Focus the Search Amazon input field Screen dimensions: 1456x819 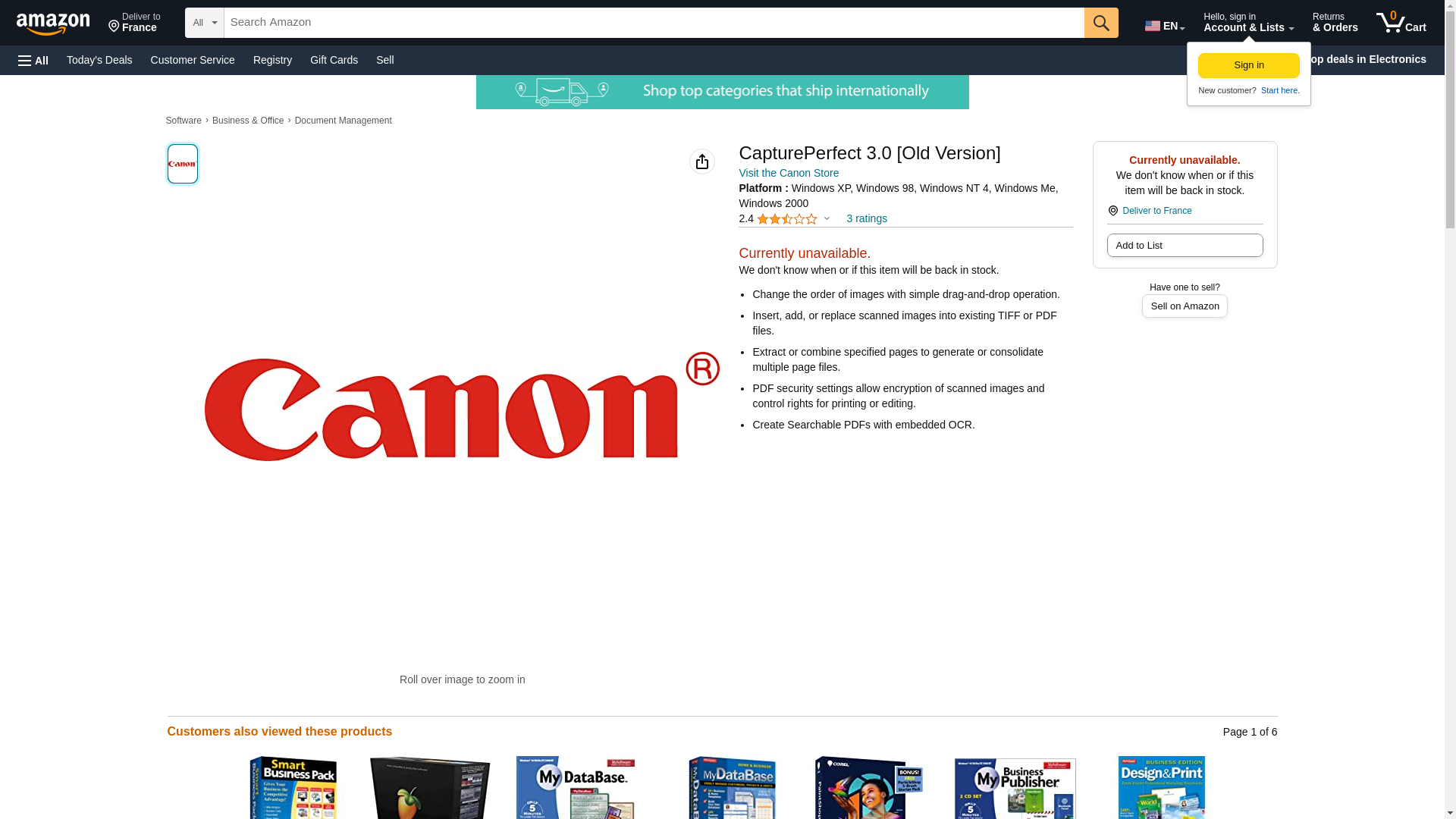click(654, 23)
